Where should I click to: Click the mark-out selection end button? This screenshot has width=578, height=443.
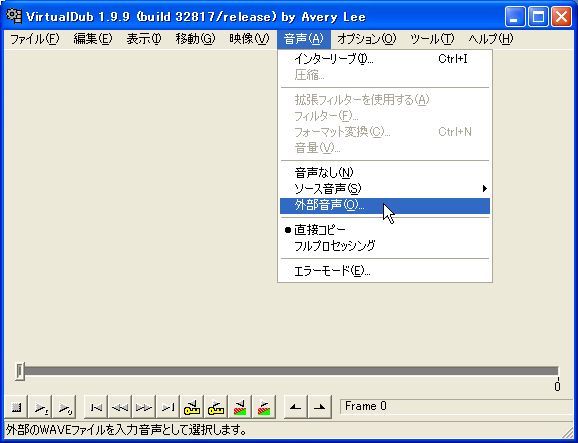(320, 407)
